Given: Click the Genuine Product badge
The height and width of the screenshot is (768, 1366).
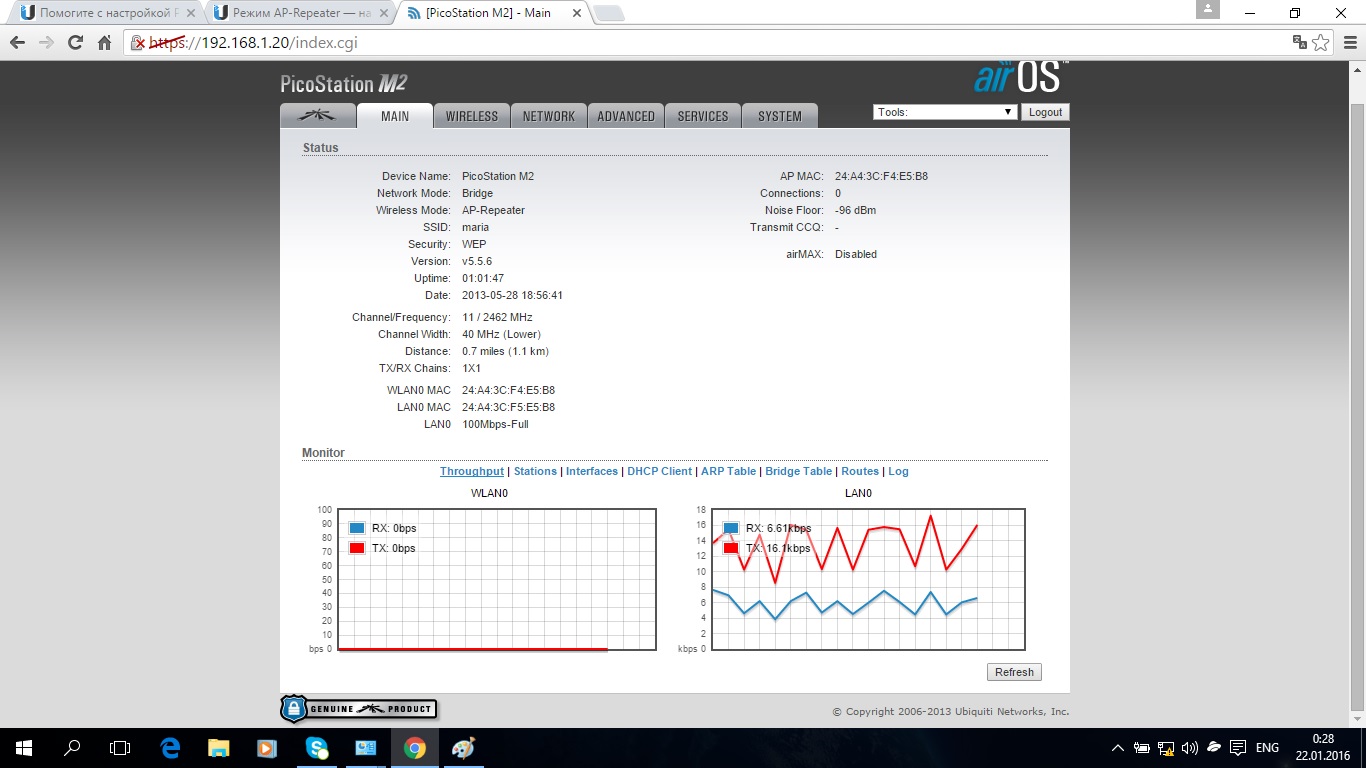Looking at the screenshot, I should (359, 709).
